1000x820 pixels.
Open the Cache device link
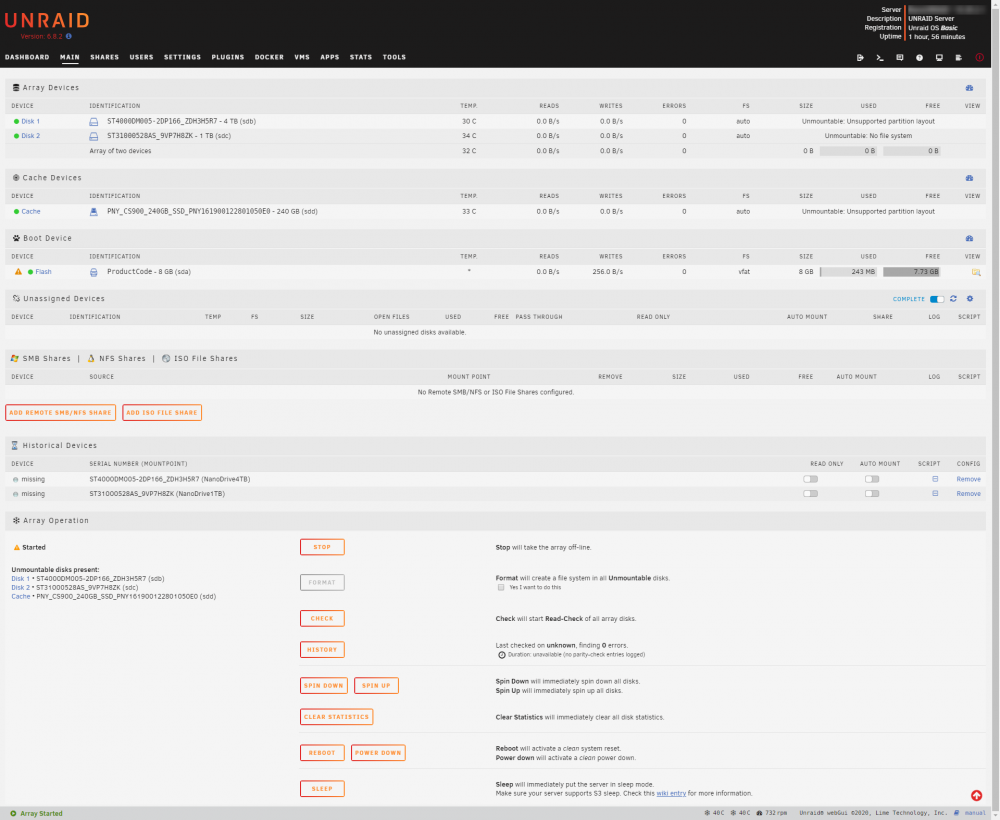coord(31,212)
